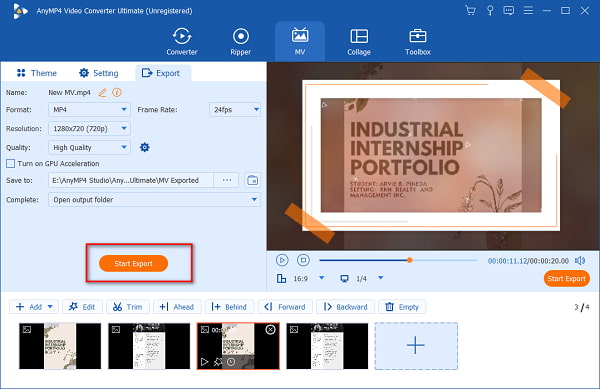The width and height of the screenshot is (600, 389).
Task: Click the Ahead button
Action: tap(177, 307)
